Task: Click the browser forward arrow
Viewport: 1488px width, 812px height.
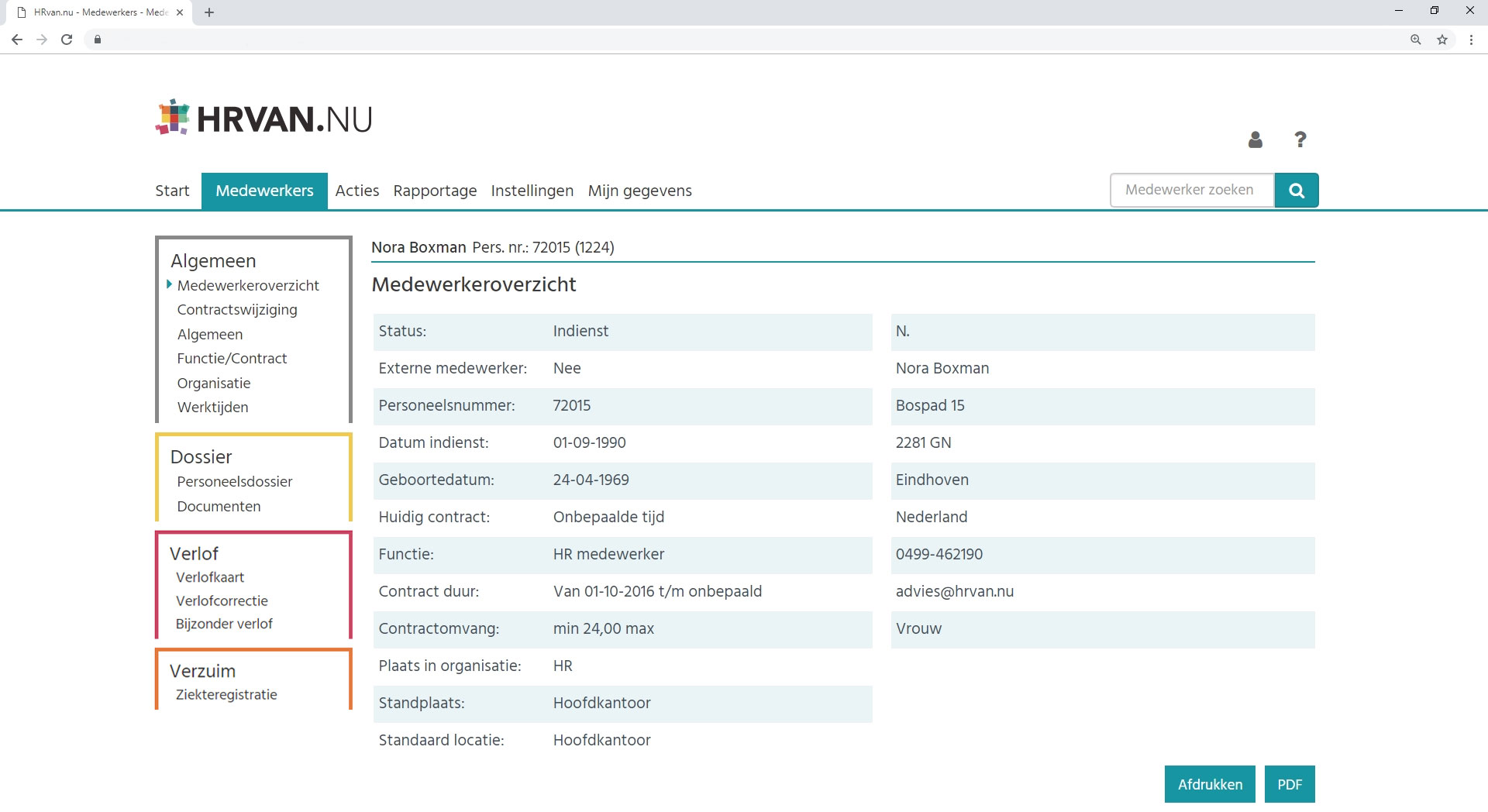Action: 42,40
